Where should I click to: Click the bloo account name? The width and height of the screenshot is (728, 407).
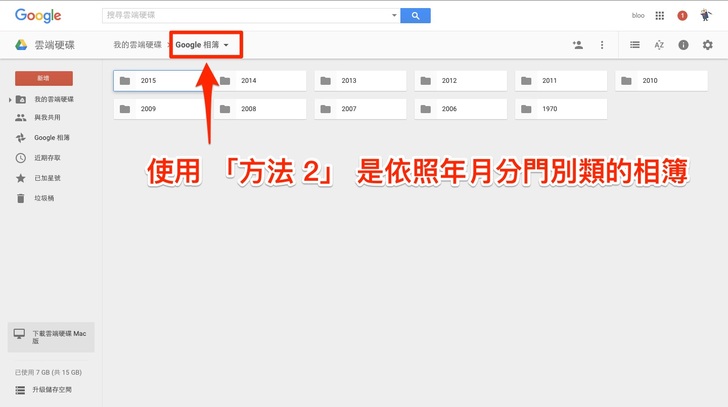click(638, 15)
